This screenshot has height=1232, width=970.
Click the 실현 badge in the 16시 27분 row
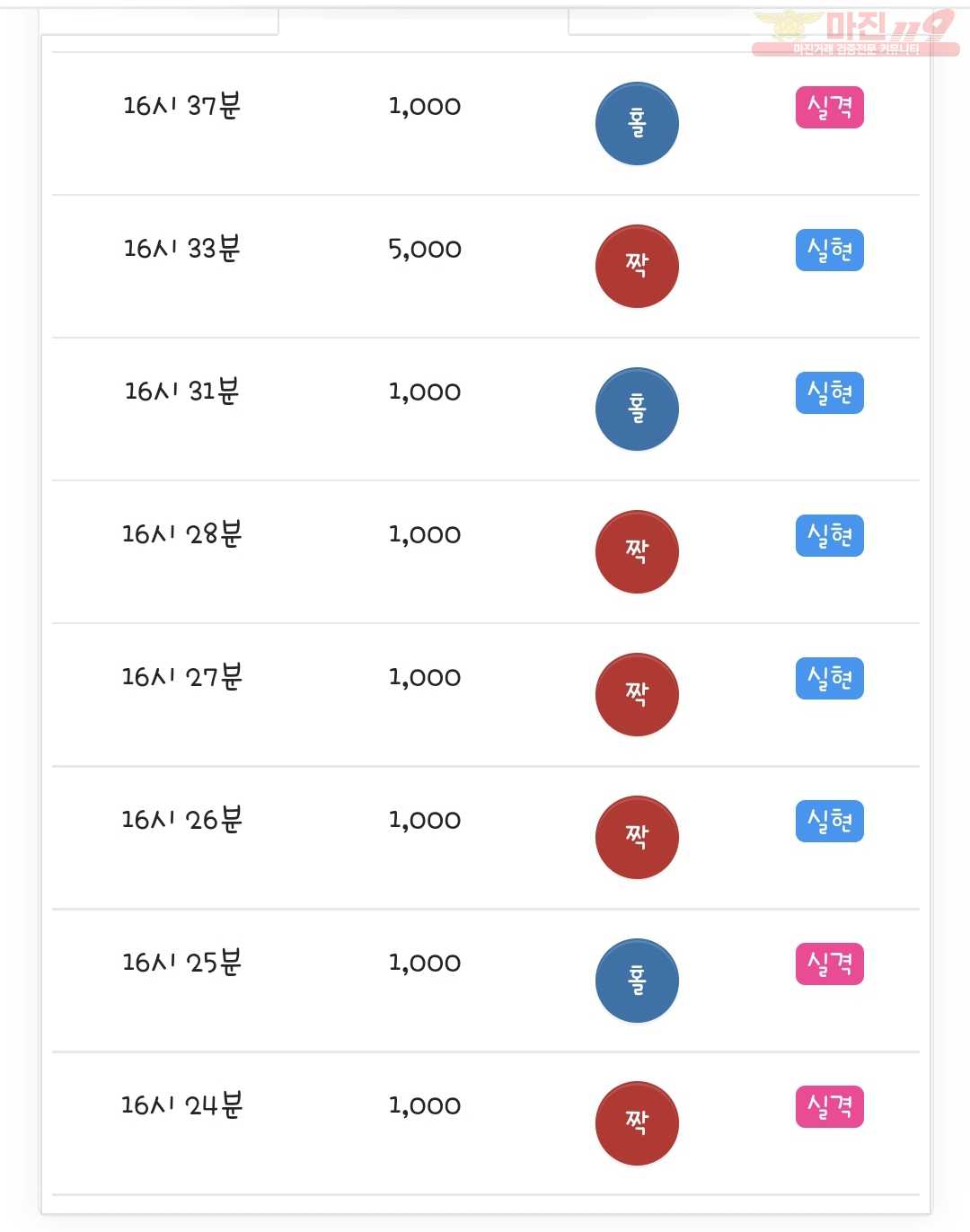830,679
